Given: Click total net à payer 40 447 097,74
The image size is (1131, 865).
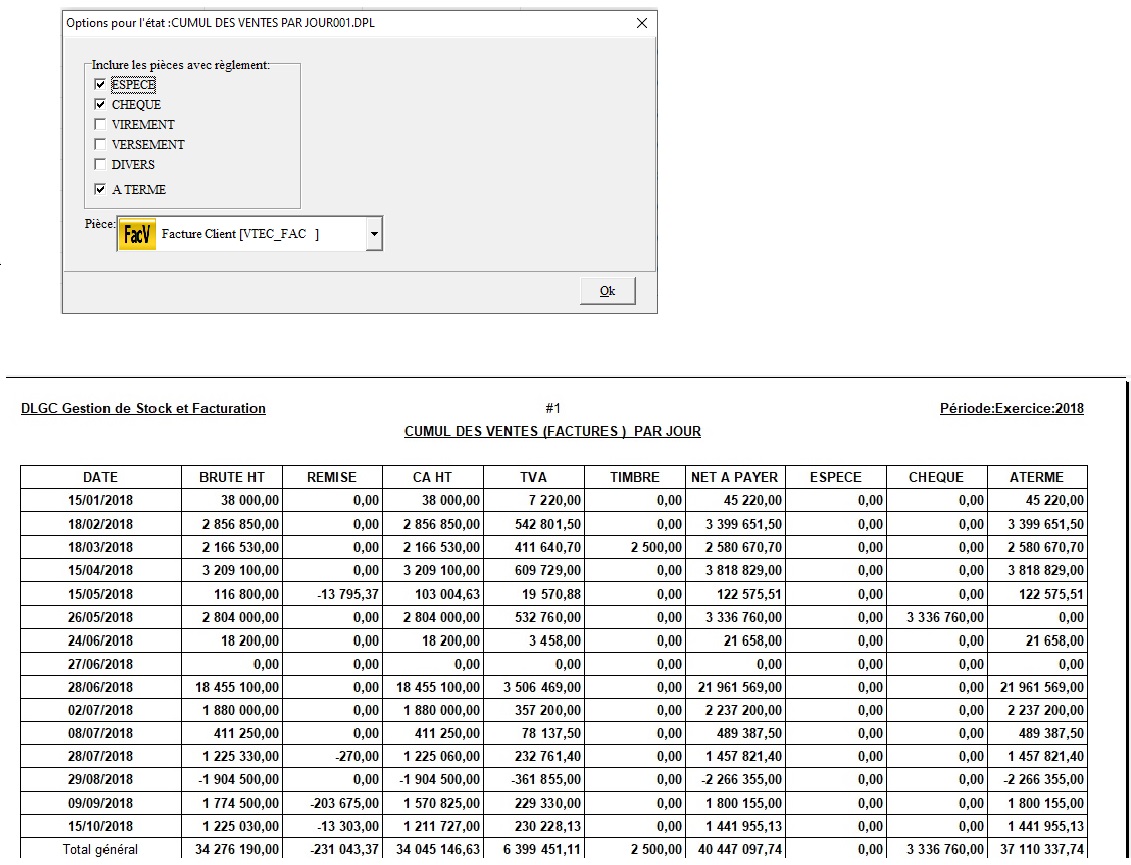Looking at the screenshot, I should tap(739, 849).
